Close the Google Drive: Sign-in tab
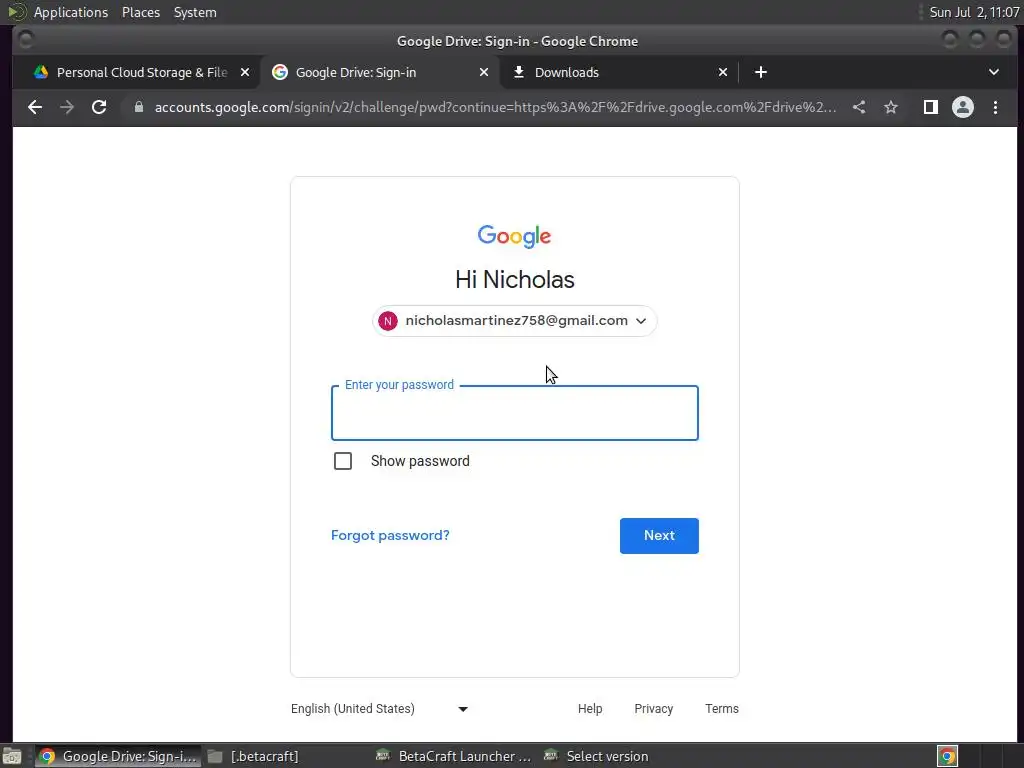The image size is (1024, 768). (x=484, y=72)
